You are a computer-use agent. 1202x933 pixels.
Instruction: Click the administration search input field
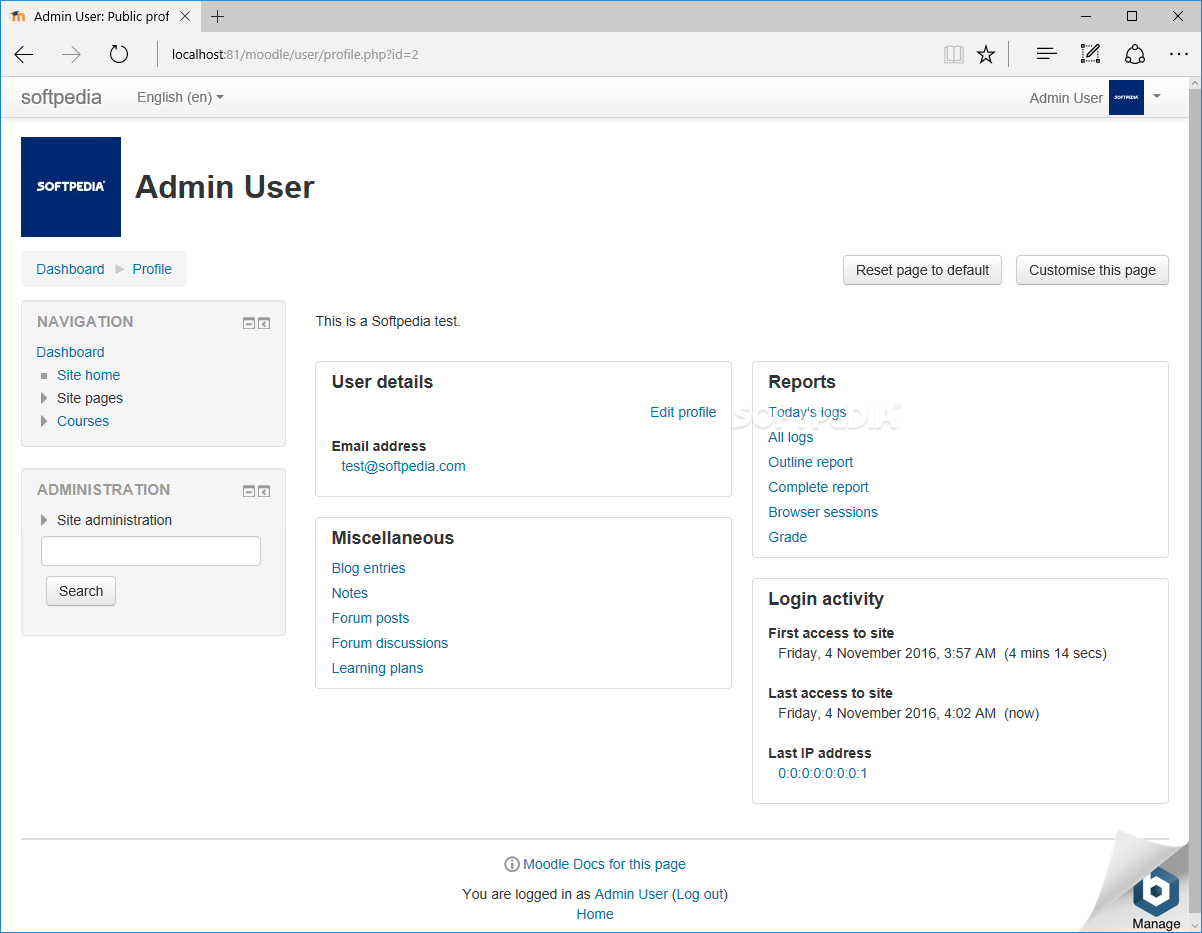[151, 551]
